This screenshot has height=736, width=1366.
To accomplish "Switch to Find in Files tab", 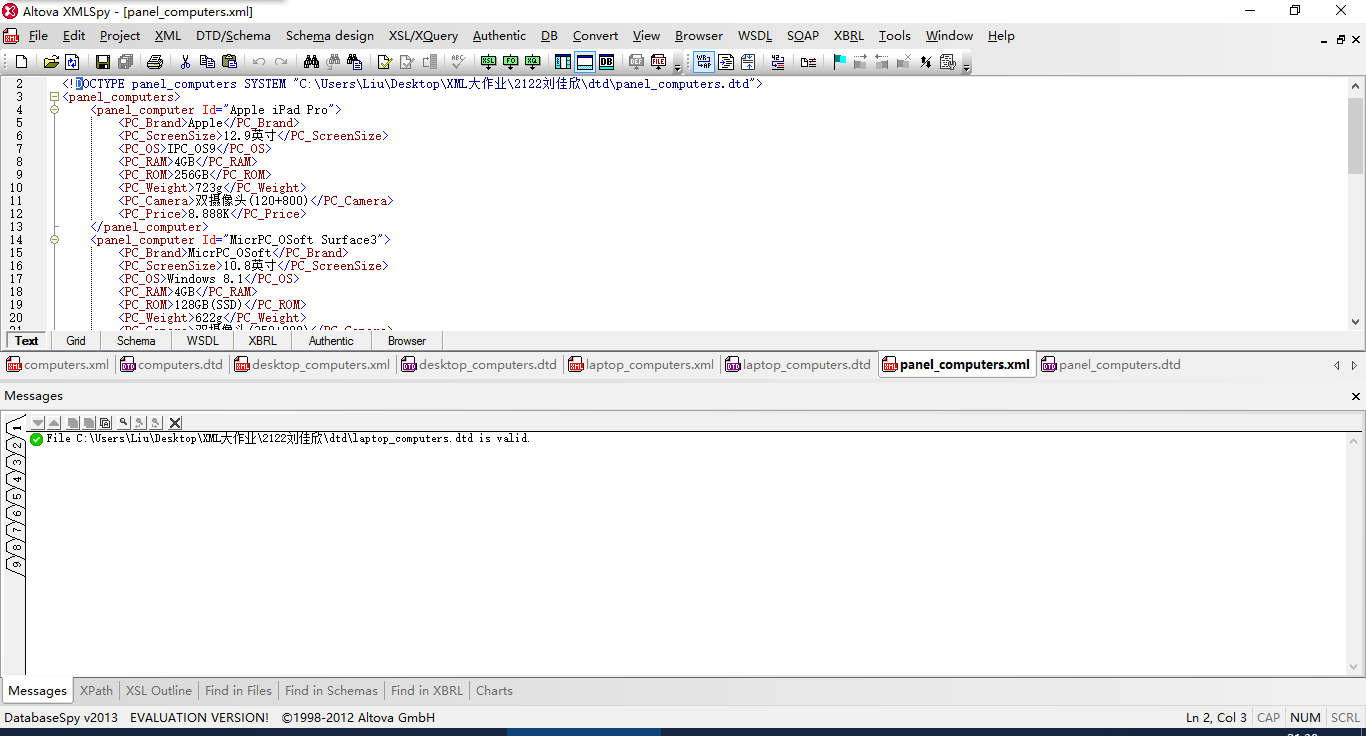I will tap(238, 691).
